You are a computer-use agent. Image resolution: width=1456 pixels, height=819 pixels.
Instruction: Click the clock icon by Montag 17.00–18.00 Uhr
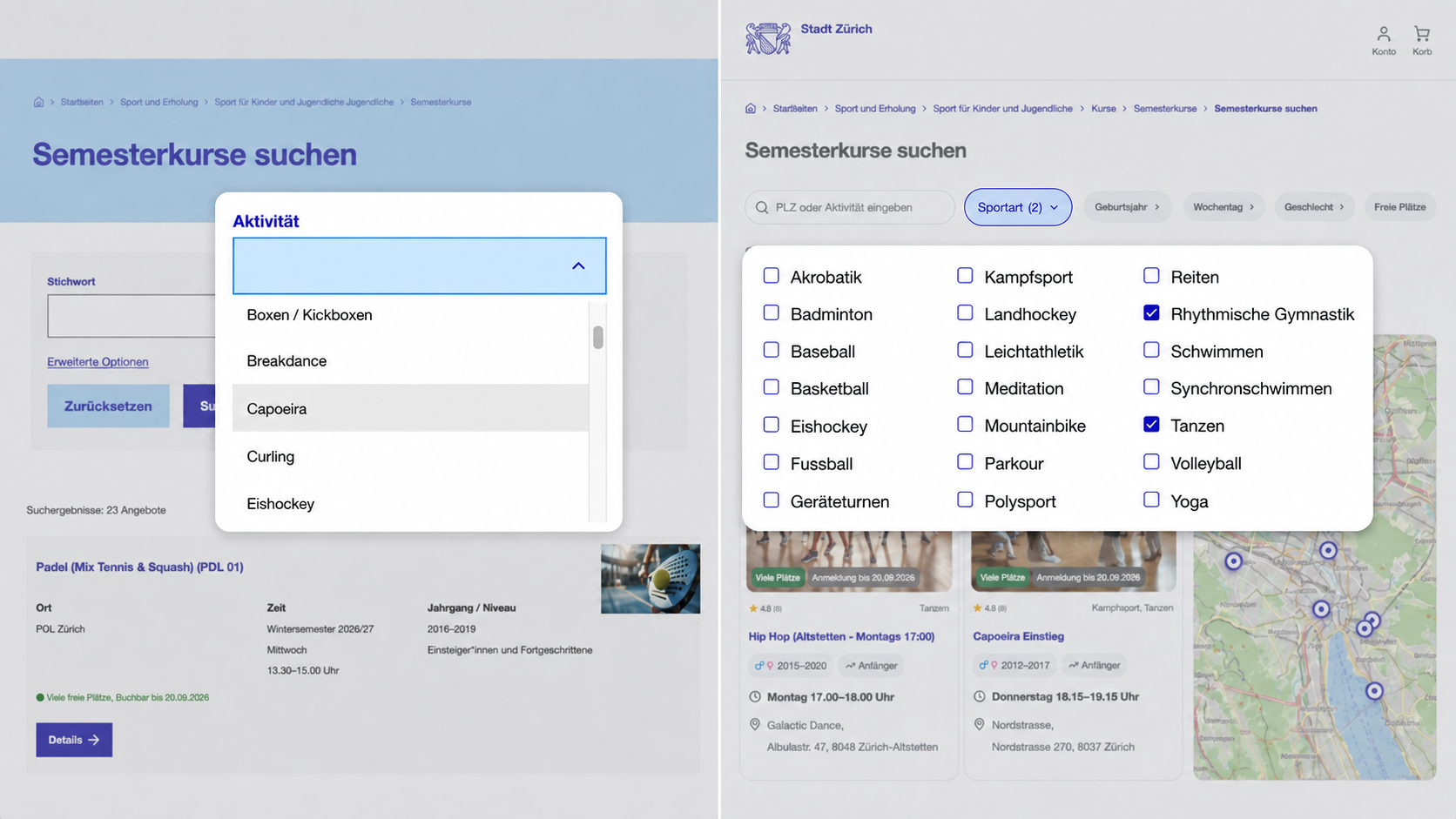[755, 696]
